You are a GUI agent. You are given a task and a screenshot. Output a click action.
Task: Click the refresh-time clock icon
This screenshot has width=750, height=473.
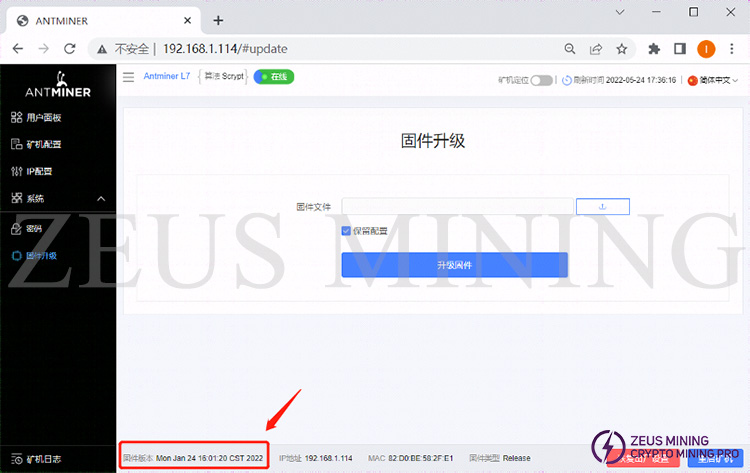pos(566,80)
